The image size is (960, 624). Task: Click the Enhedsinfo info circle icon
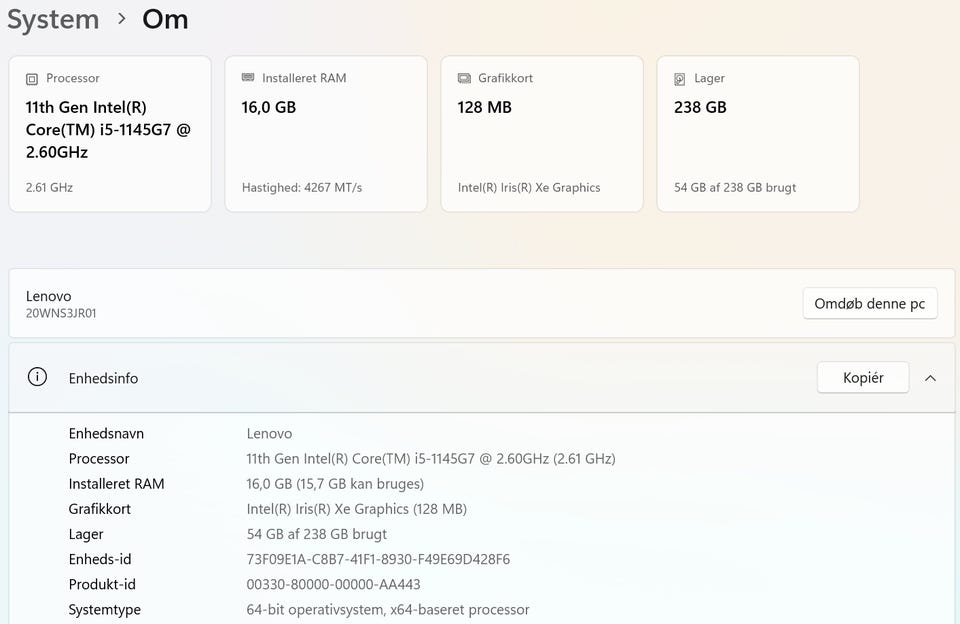coord(37,377)
